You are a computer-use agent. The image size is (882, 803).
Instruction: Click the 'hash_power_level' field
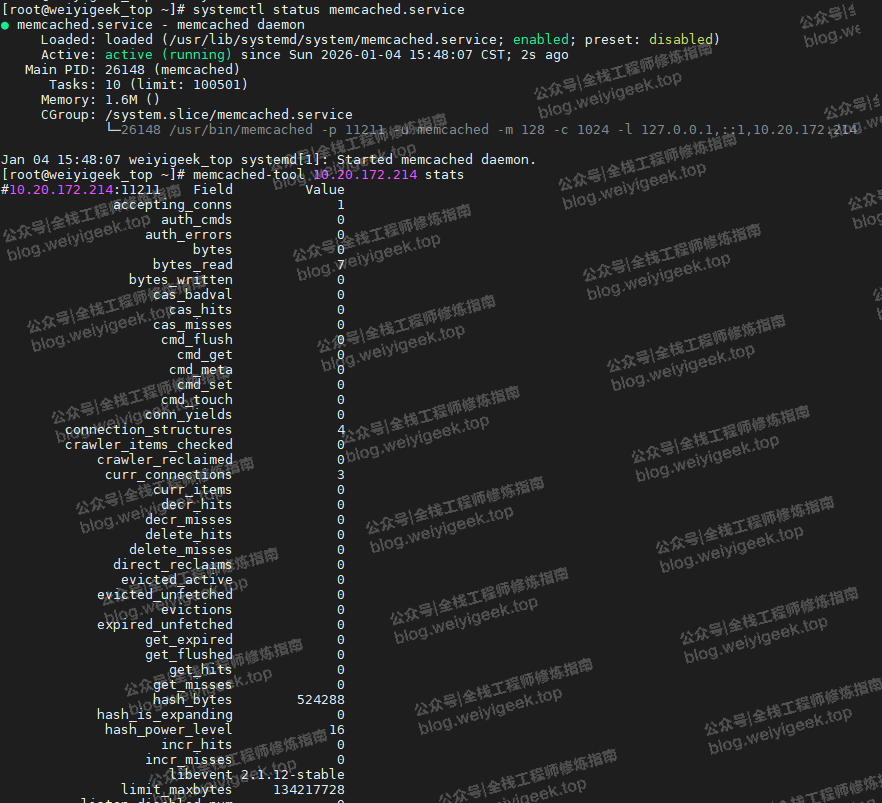pyautogui.click(x=169, y=730)
